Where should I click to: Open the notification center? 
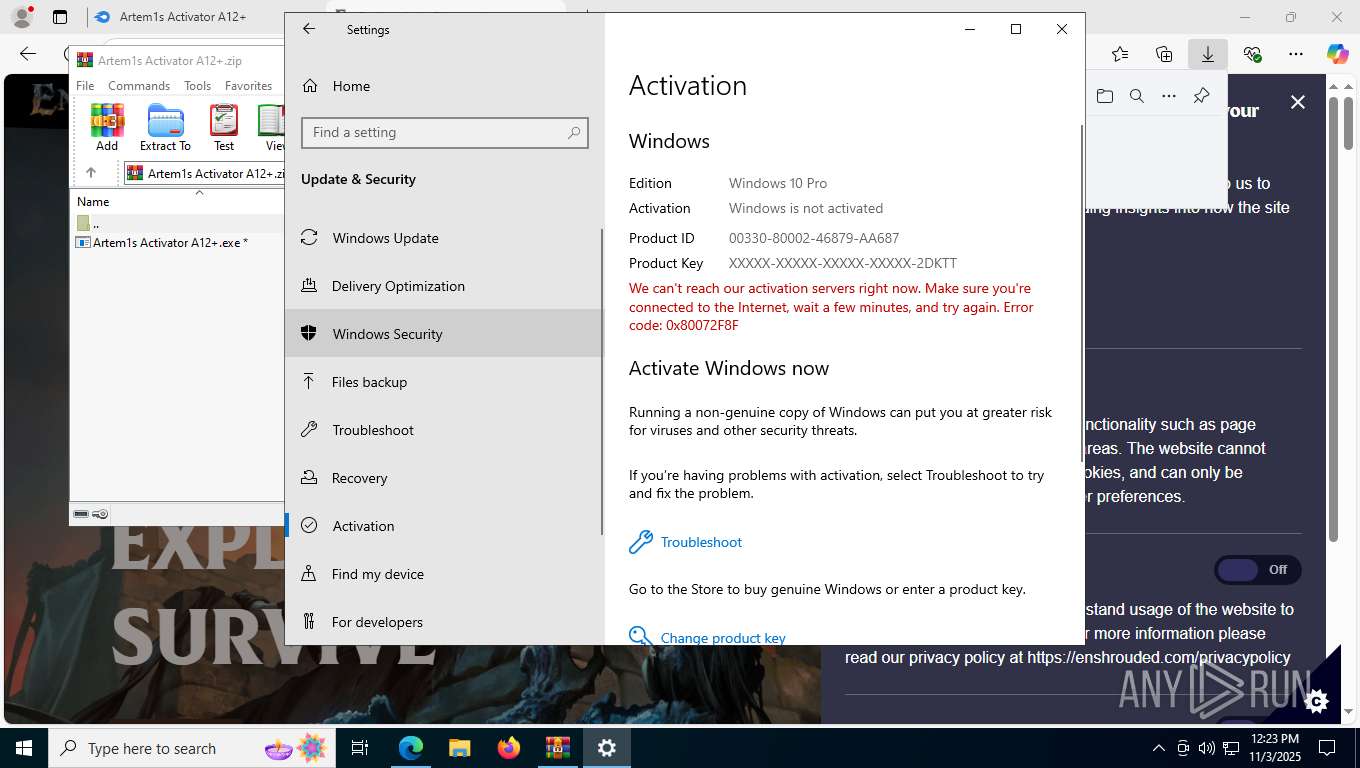click(1327, 748)
